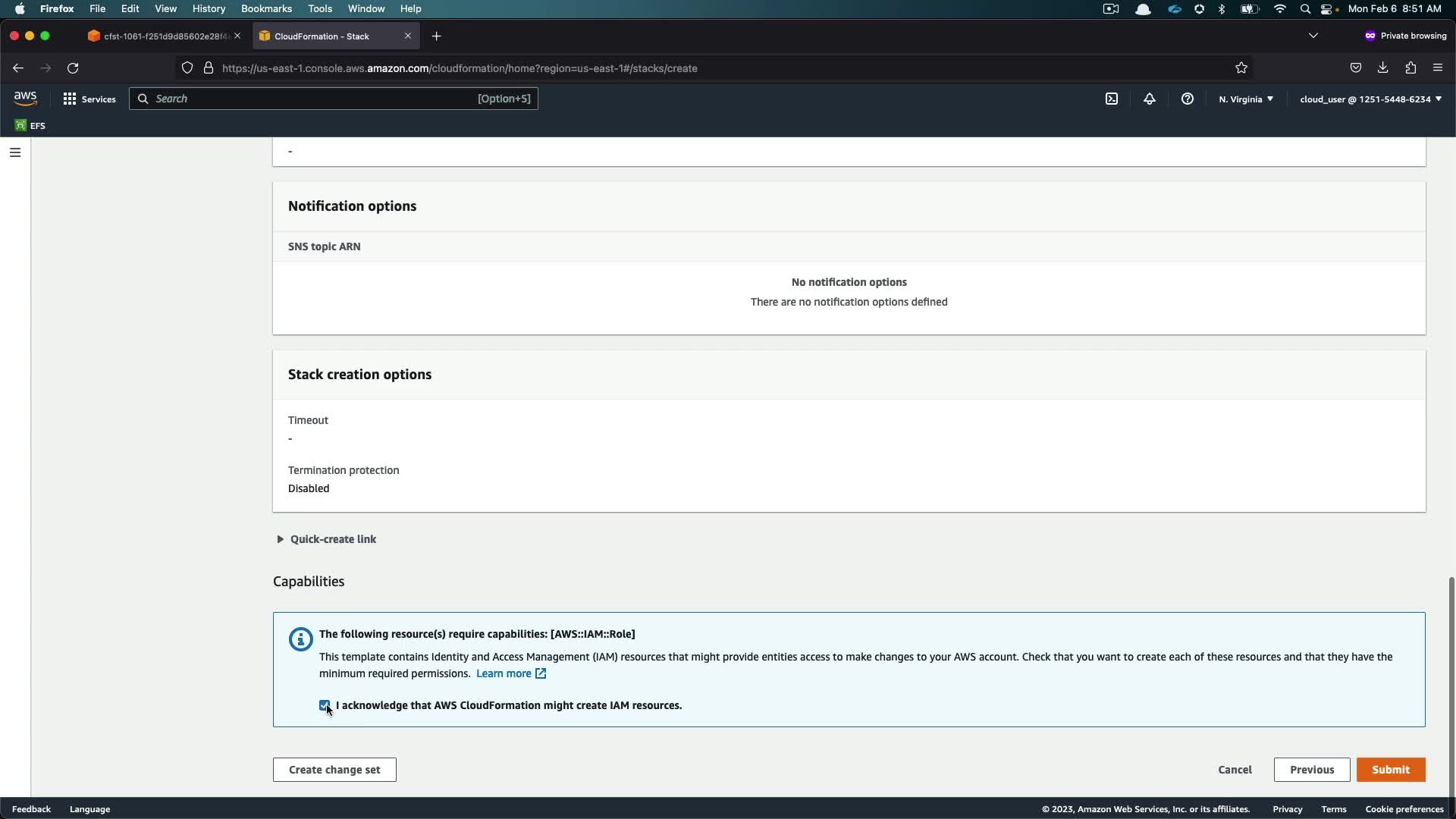Open the Firefox list all tabs dropdown
1456x819 pixels.
click(1313, 36)
